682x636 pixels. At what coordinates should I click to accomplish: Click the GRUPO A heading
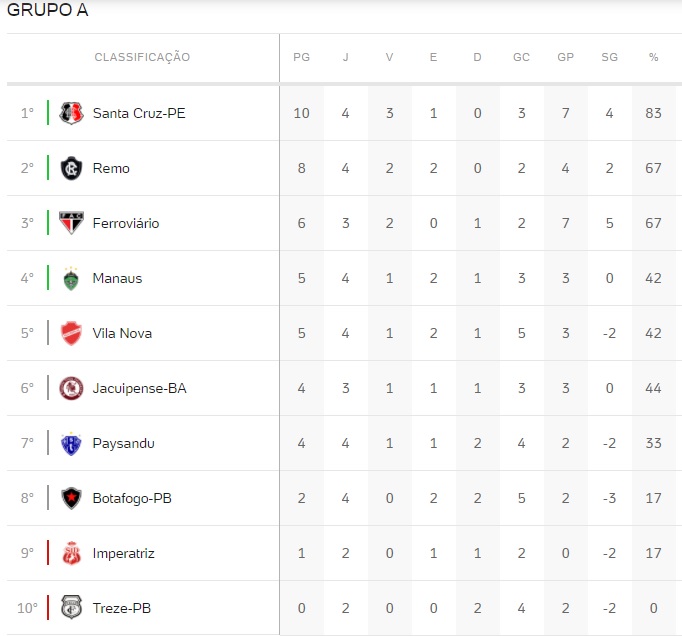tap(48, 11)
